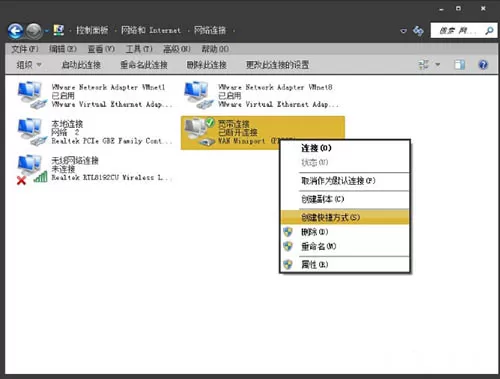Select the 本地连接 adapter icon

click(x=31, y=131)
